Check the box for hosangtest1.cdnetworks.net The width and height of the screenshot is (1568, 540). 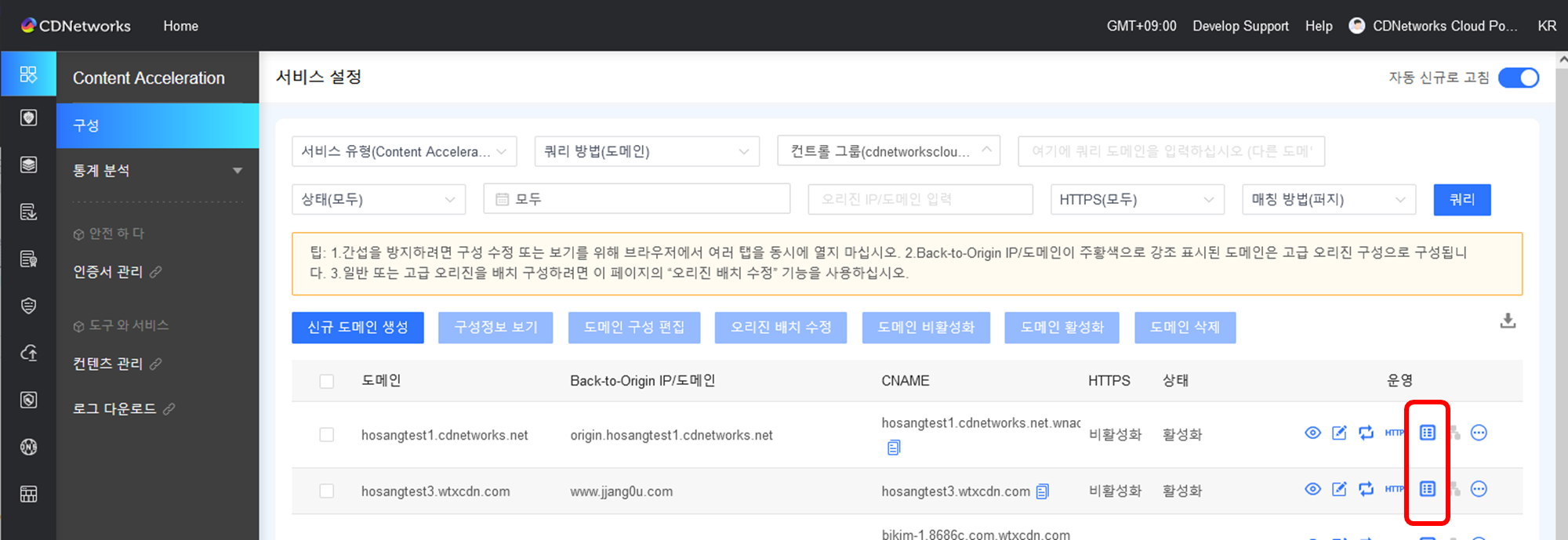327,435
